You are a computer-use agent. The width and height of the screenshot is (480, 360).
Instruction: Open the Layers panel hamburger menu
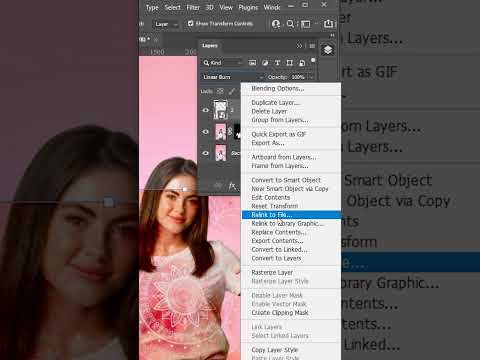point(312,46)
